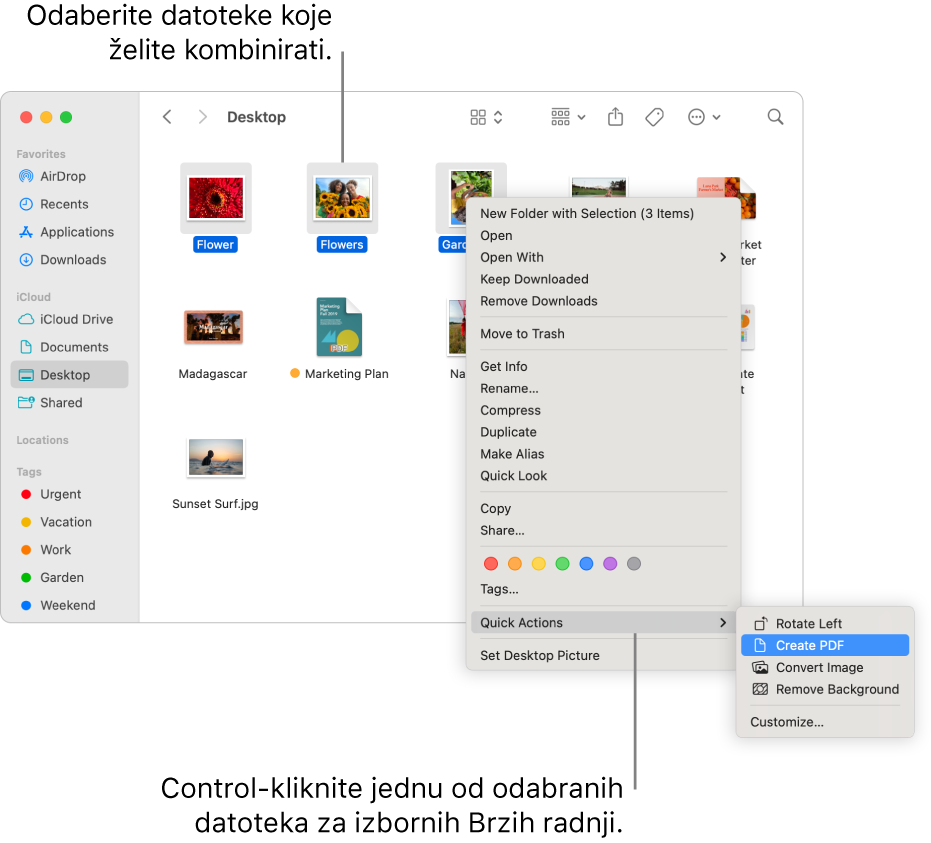
Task: Click the Search magnifier icon
Action: click(x=775, y=117)
